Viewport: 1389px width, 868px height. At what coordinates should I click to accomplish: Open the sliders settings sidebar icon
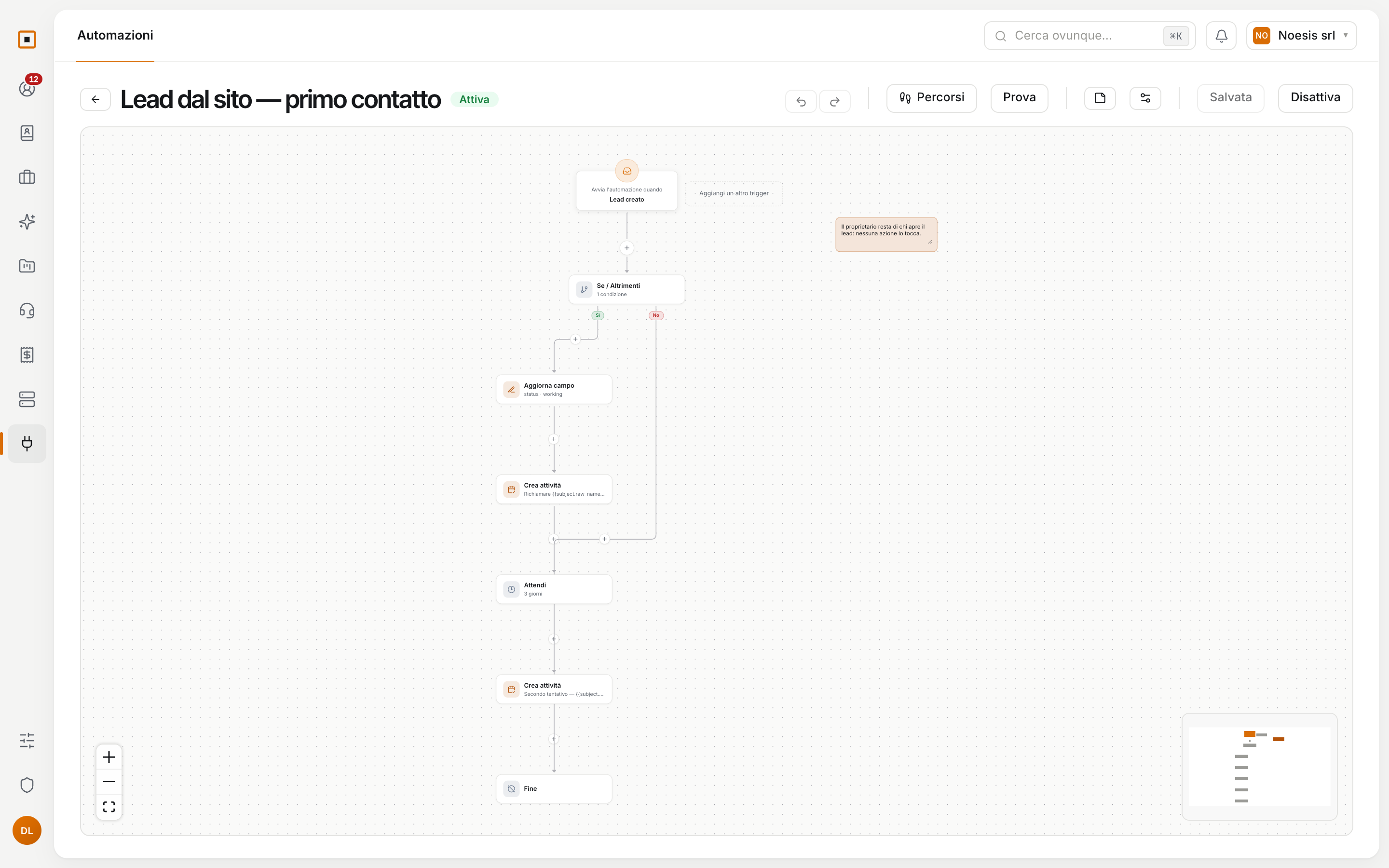point(27,741)
